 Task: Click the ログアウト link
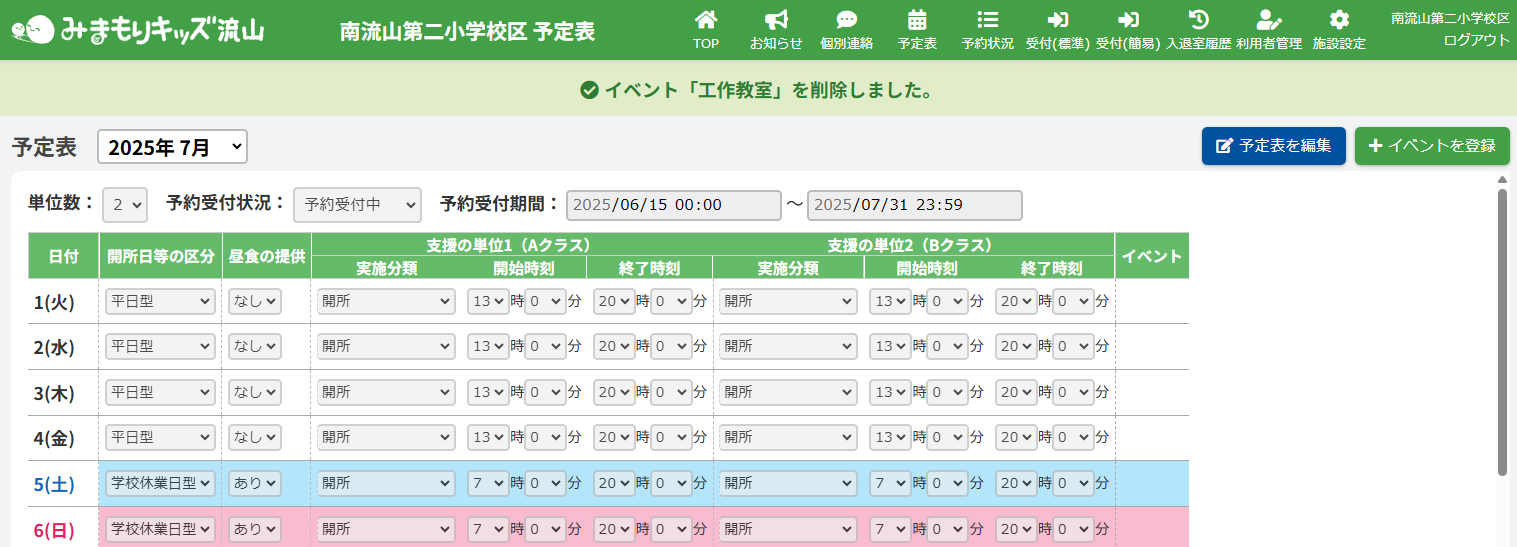1475,40
